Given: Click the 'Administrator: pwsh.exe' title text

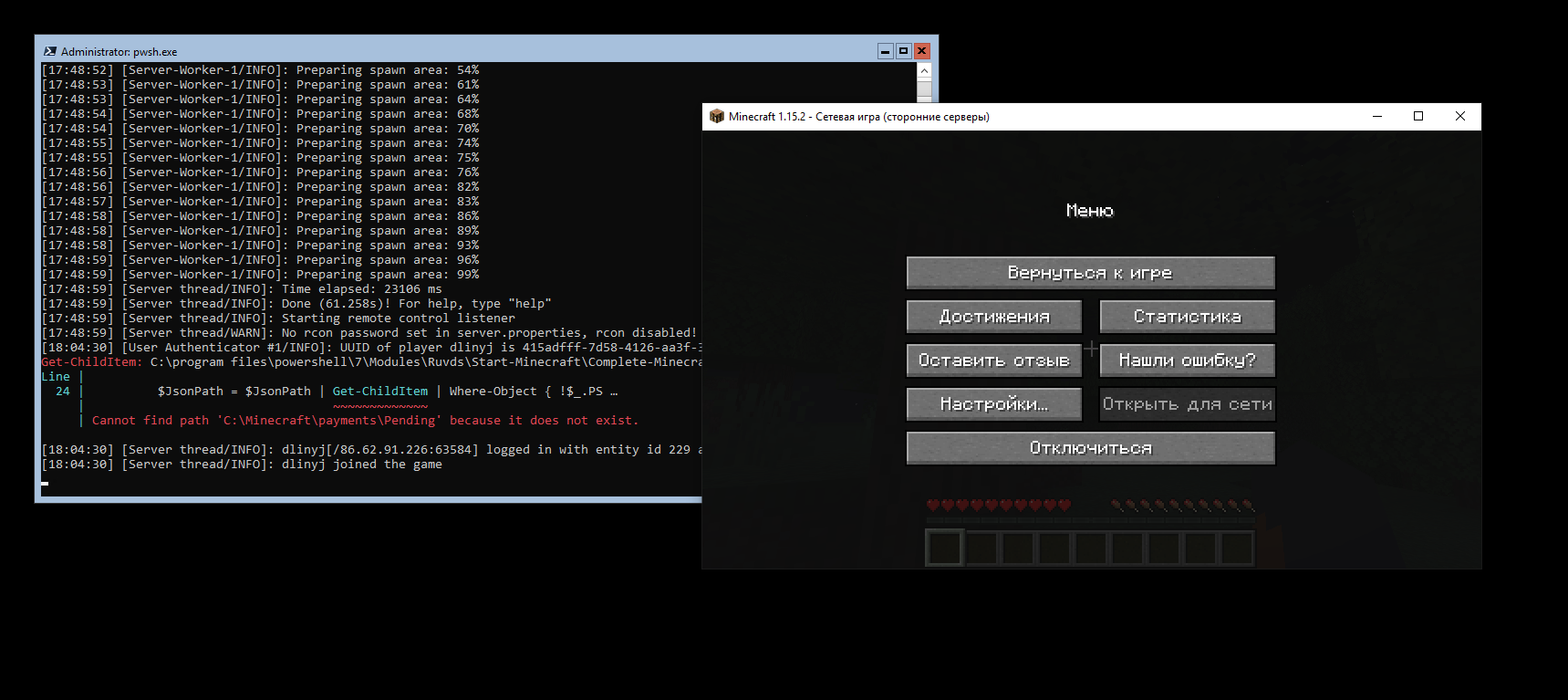Looking at the screenshot, I should [x=119, y=52].
